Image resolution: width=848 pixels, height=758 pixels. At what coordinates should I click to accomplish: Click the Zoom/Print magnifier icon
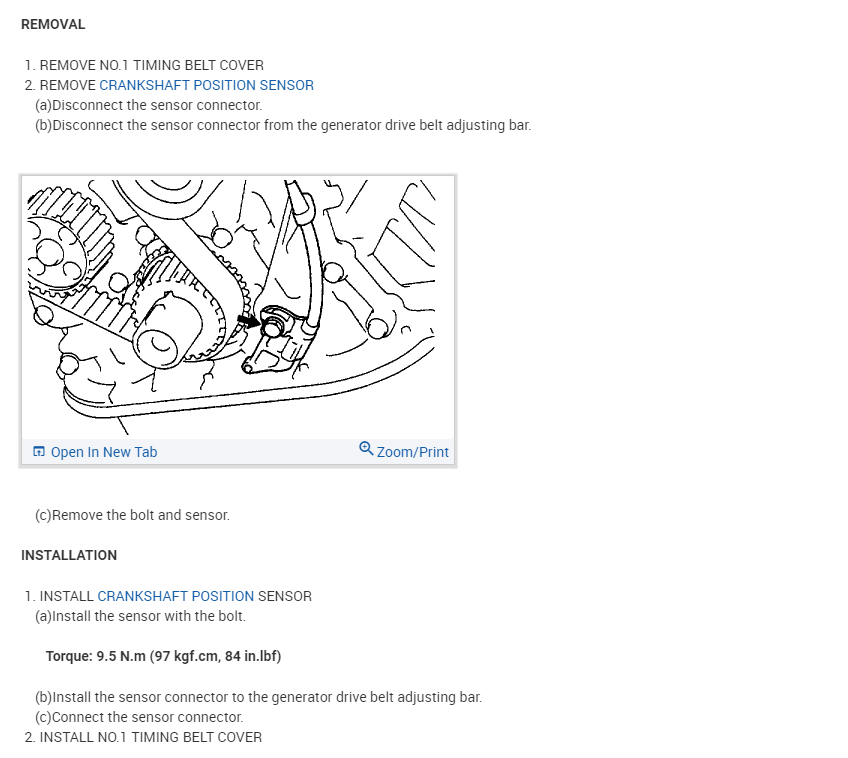[x=366, y=449]
